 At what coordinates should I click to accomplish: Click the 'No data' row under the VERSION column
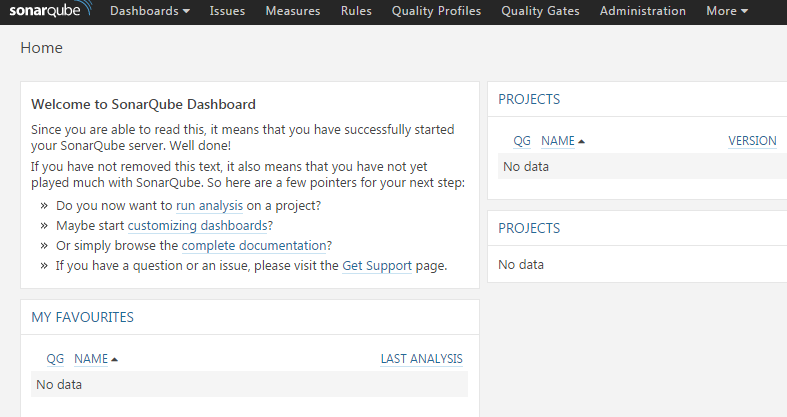[642, 166]
